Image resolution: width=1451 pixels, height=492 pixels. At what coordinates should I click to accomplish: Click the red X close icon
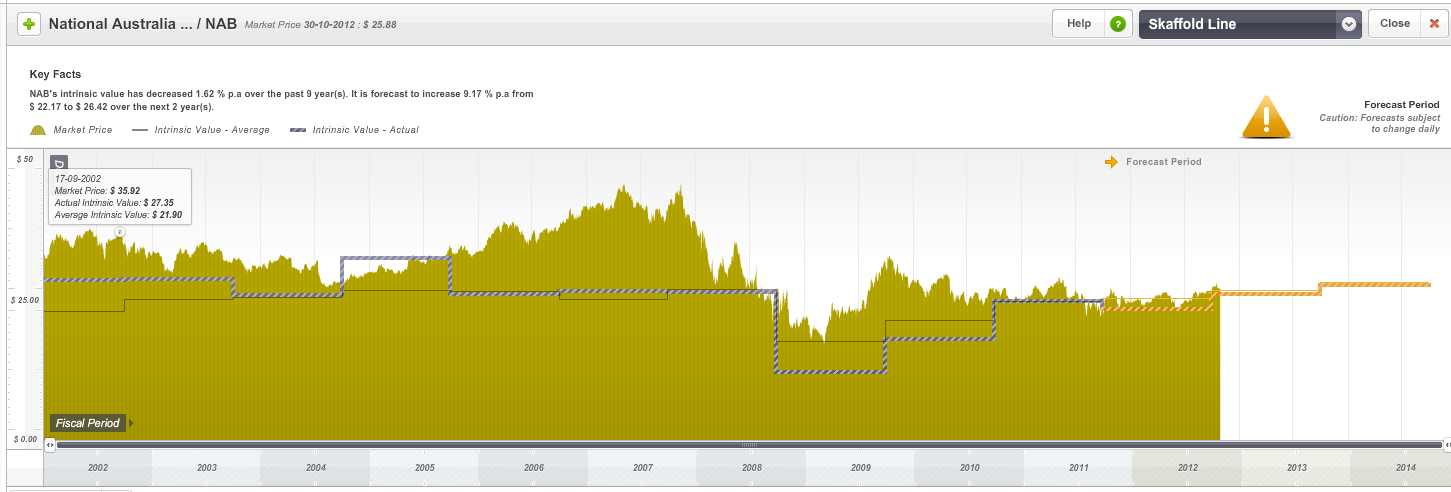(1432, 24)
